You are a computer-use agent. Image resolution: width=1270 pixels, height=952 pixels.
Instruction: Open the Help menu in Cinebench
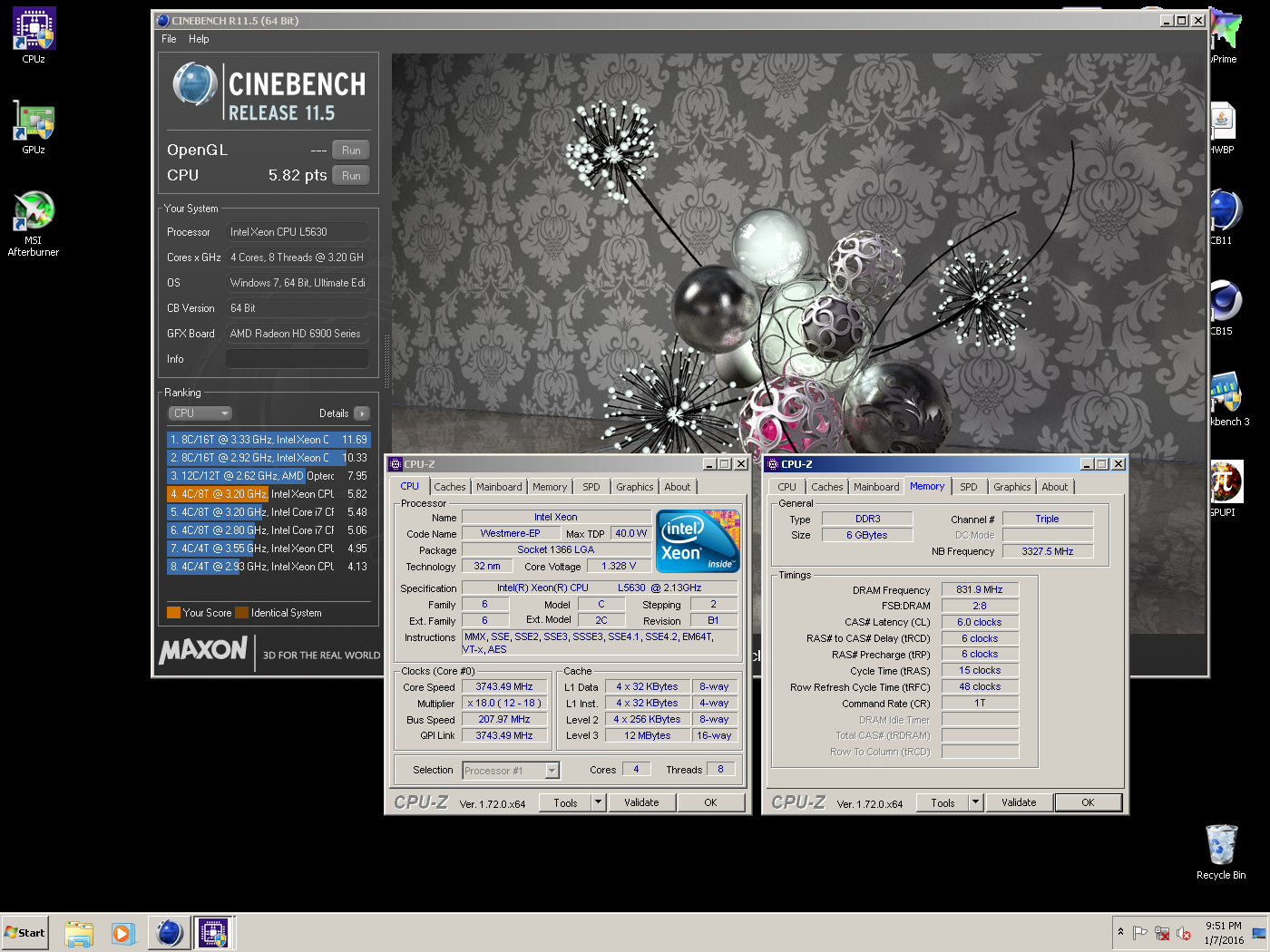point(199,39)
